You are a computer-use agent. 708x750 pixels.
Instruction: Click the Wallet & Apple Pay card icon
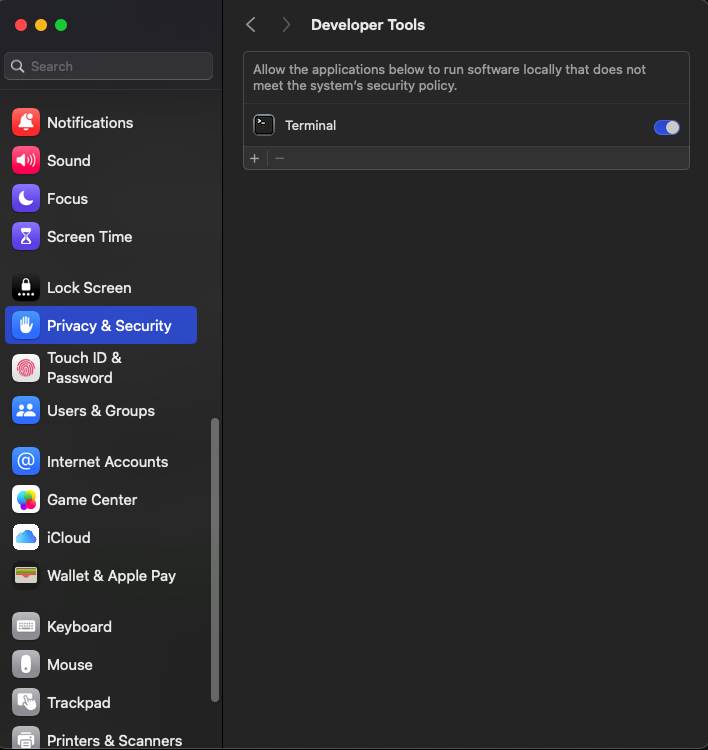coord(26,575)
